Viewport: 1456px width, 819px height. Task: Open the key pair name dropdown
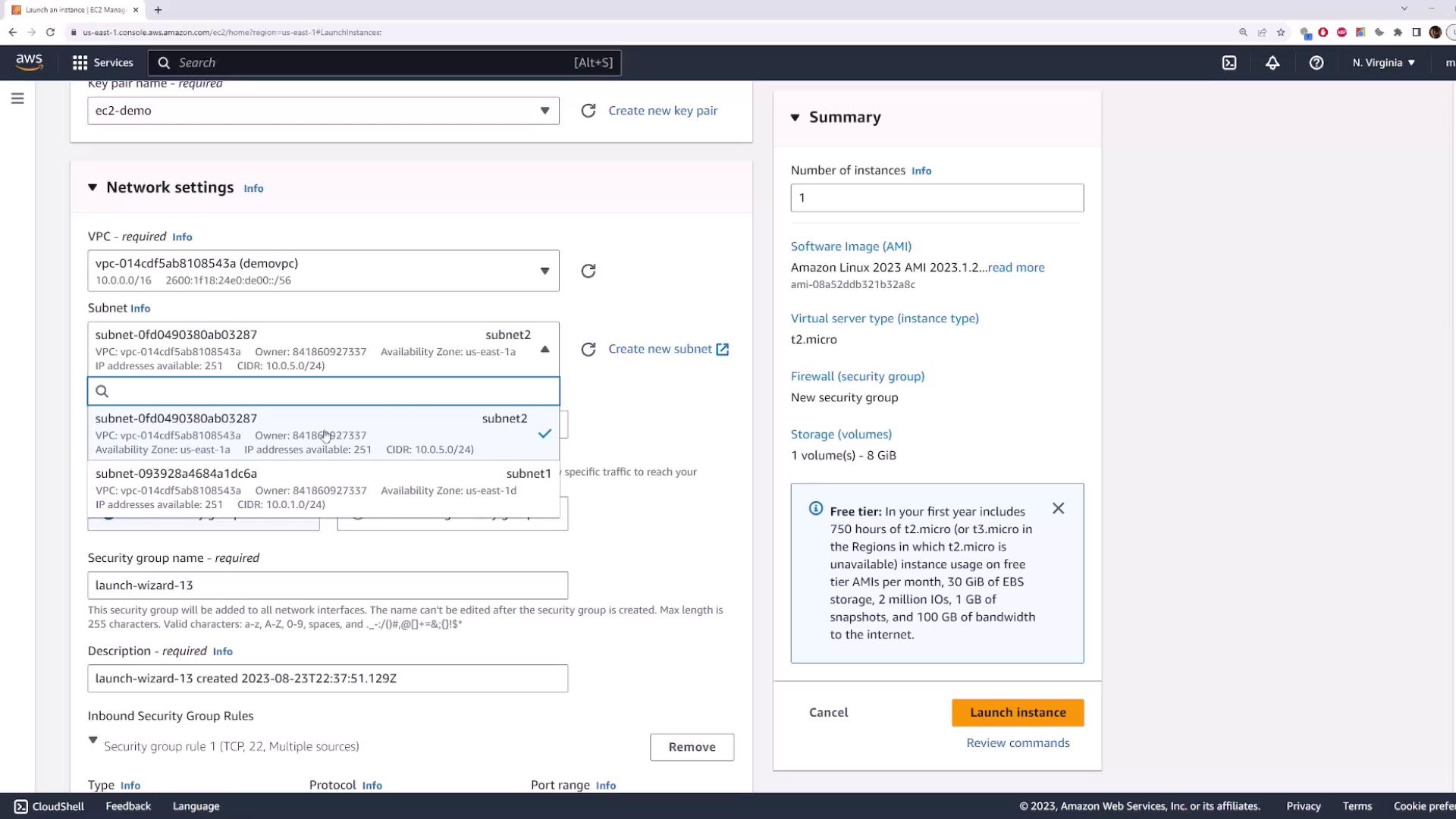click(x=323, y=111)
